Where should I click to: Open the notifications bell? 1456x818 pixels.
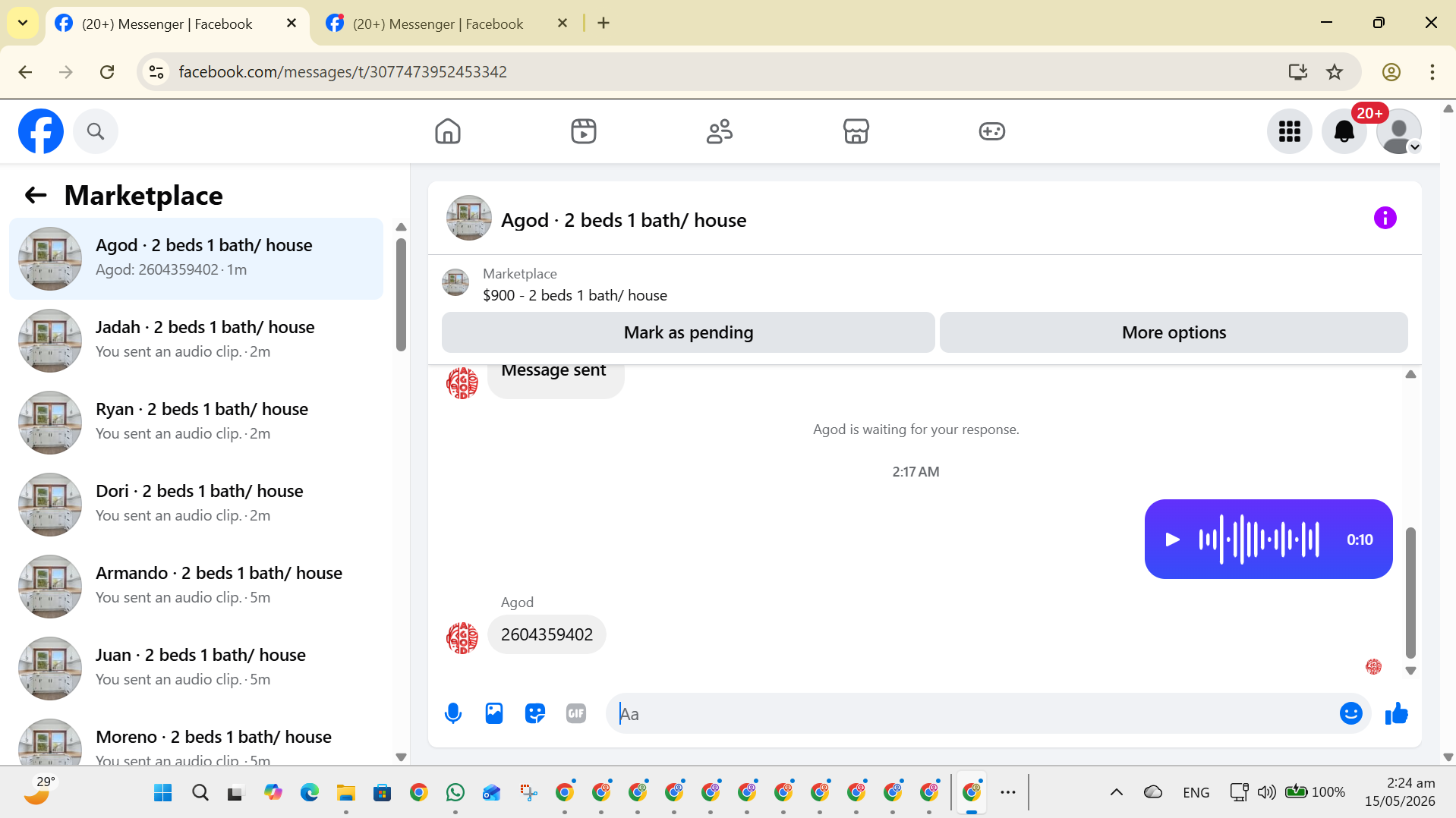1344,131
